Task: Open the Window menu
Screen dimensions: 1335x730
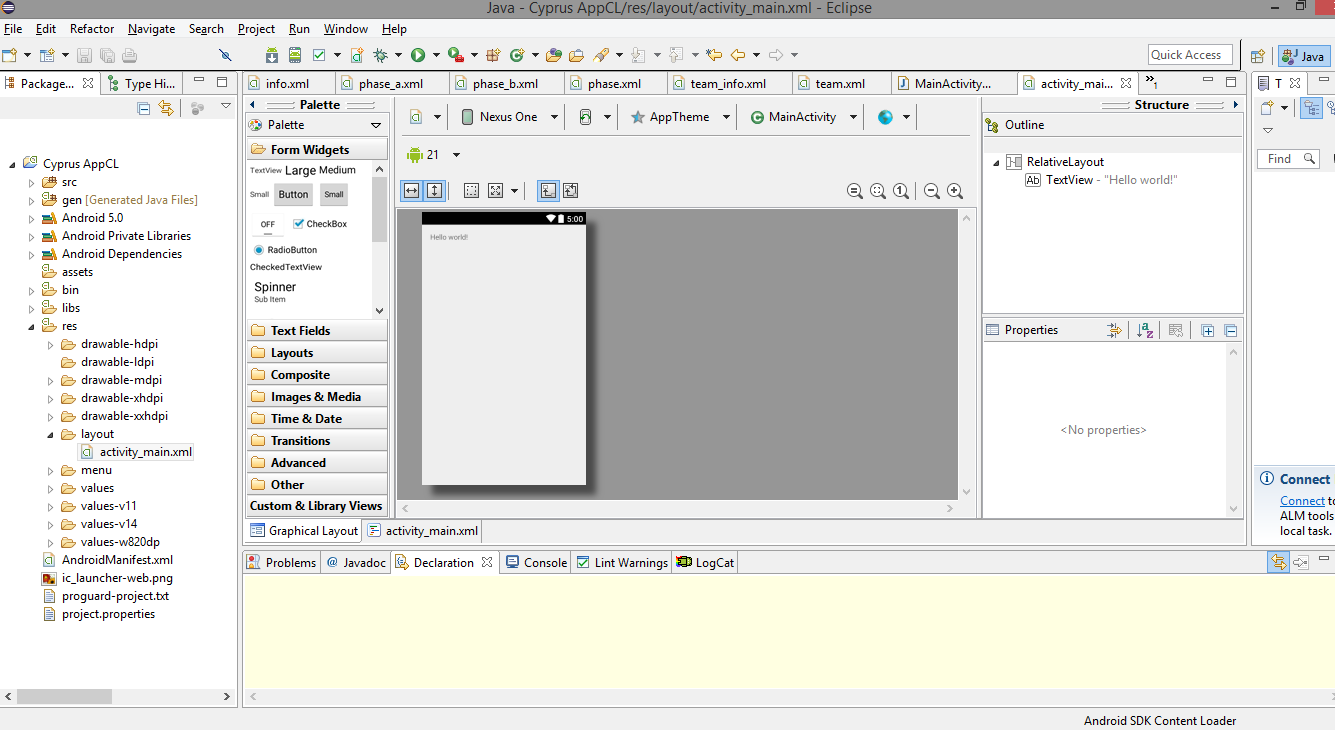Action: (x=346, y=29)
